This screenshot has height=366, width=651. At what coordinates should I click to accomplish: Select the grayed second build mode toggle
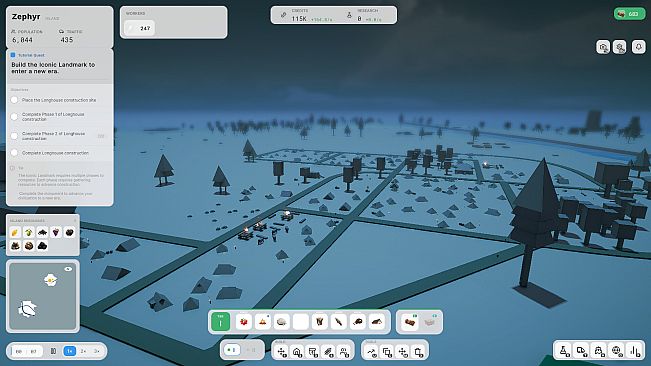252,350
